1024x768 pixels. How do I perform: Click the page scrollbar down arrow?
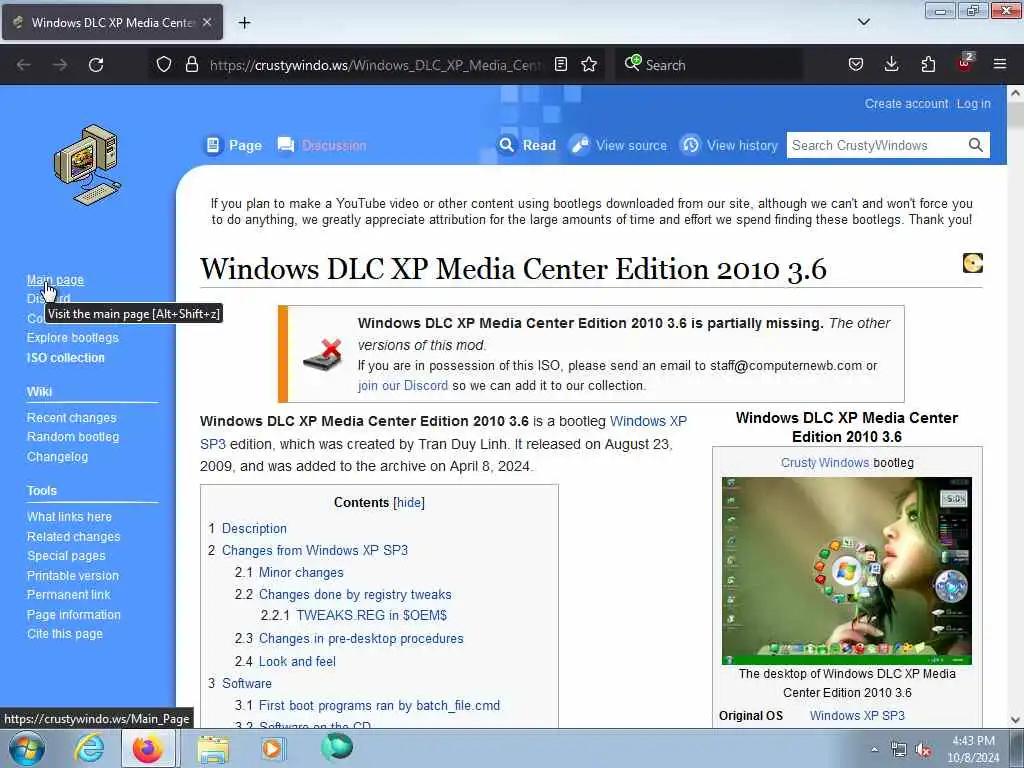1016,720
